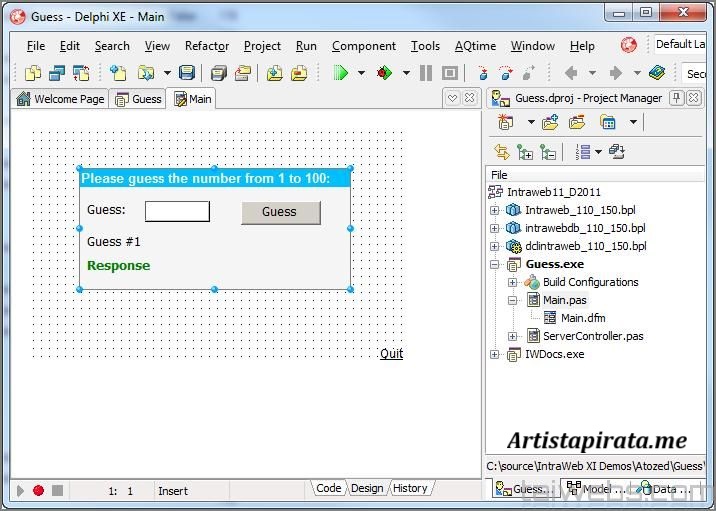716x511 pixels.
Task: Open the editor tabs heart dropdown
Action: coord(452,98)
